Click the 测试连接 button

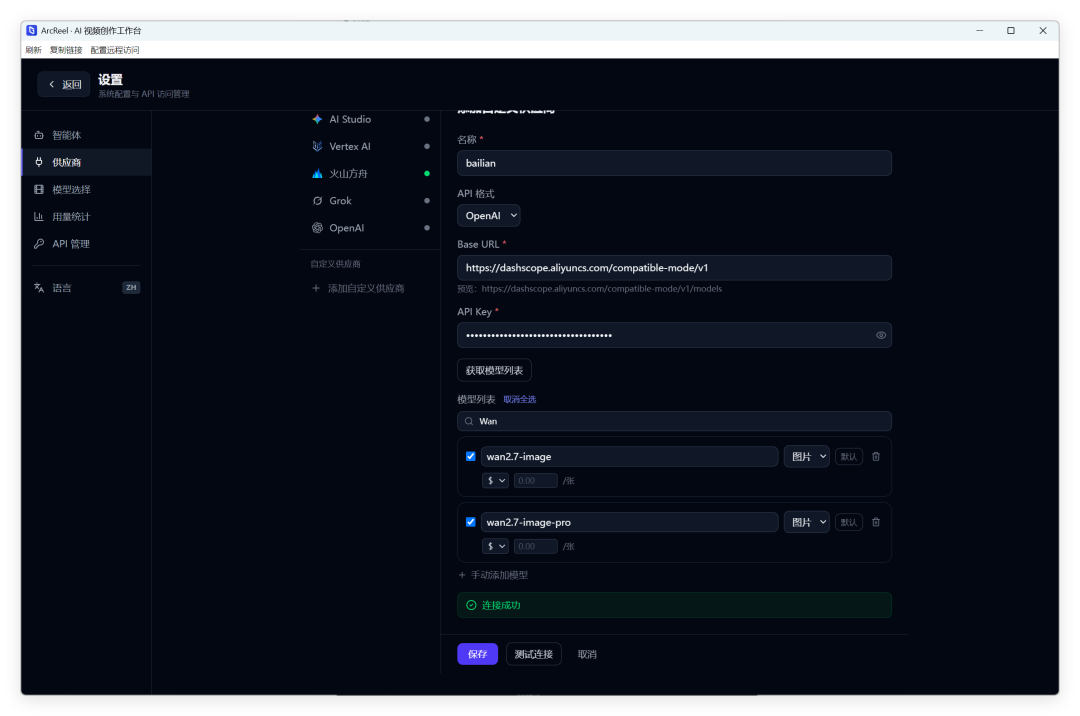pos(534,654)
